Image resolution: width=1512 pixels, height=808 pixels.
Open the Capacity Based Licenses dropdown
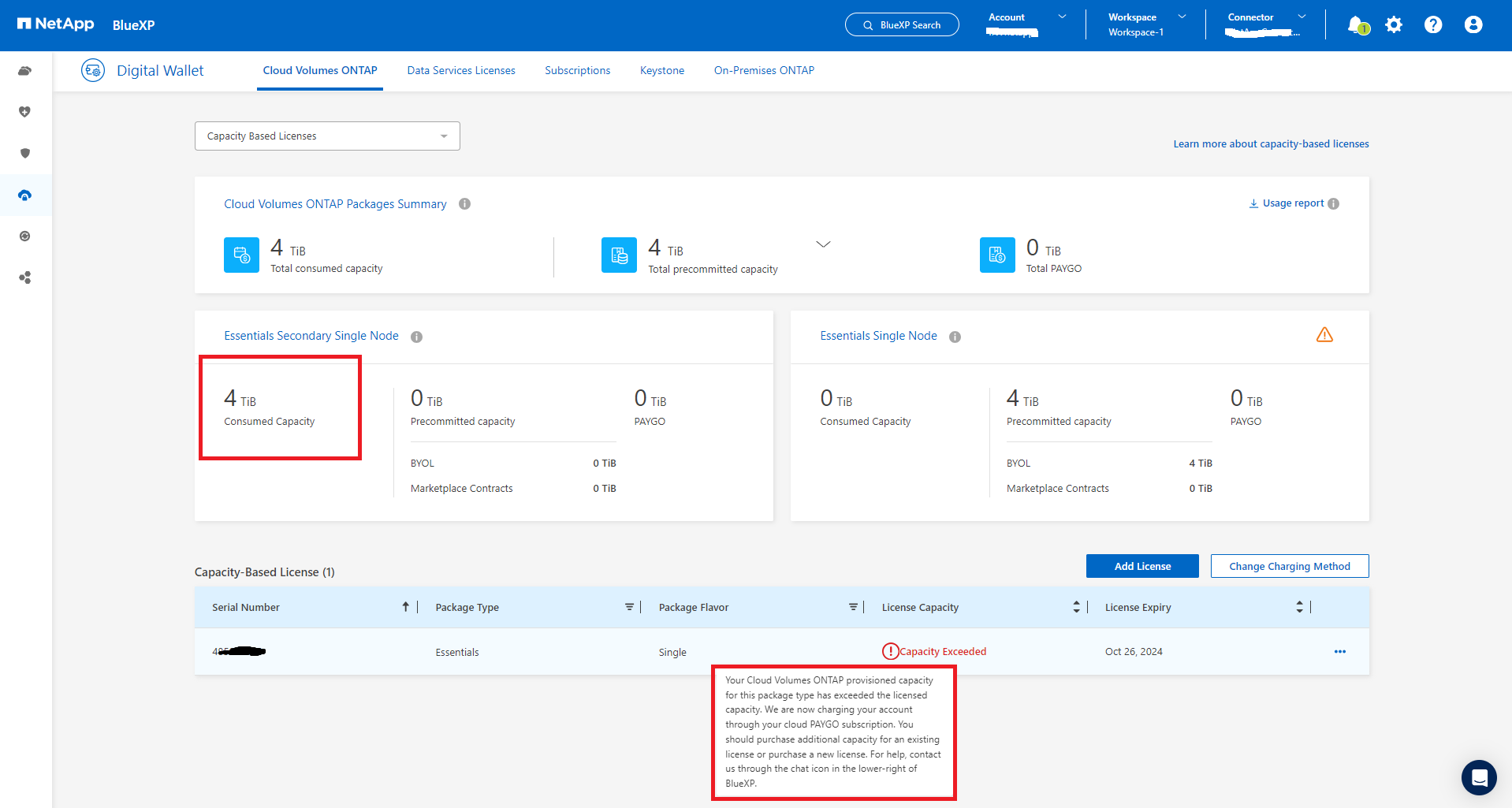327,136
